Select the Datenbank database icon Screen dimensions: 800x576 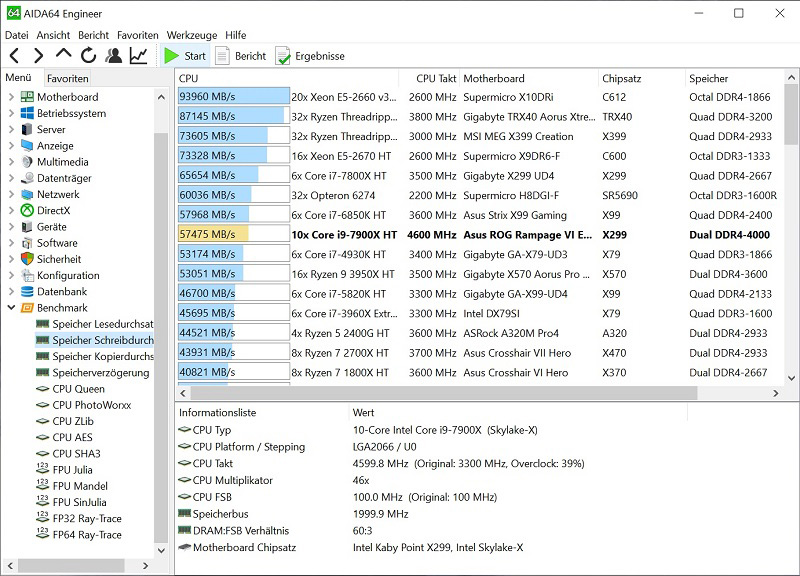tap(27, 291)
